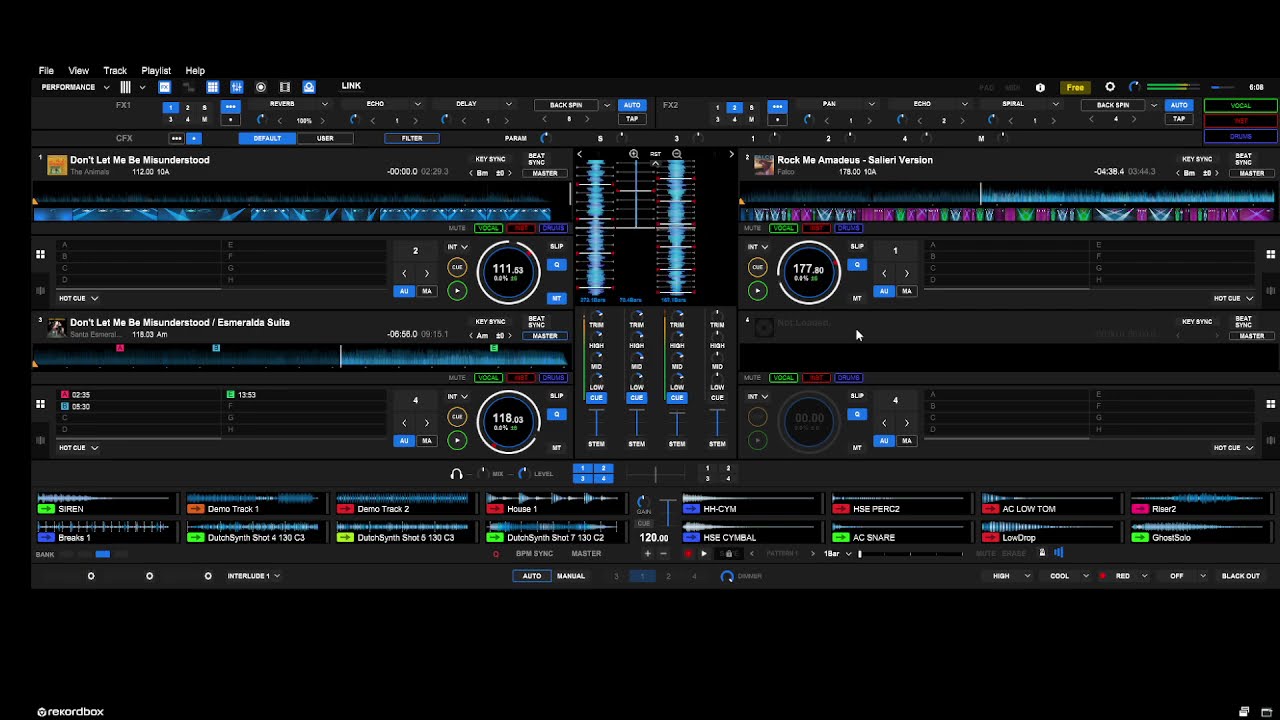Play the sampler sequencer
Viewport: 1280px width, 720px height.
(x=704, y=553)
